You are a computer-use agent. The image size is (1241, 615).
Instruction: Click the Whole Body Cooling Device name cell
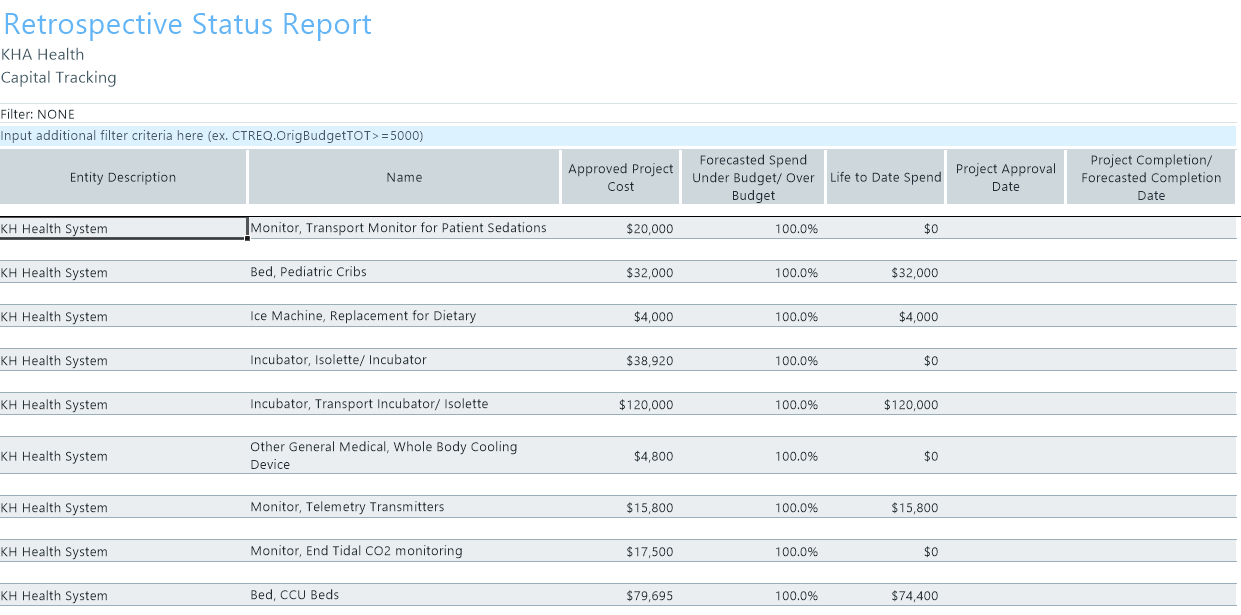(383, 456)
